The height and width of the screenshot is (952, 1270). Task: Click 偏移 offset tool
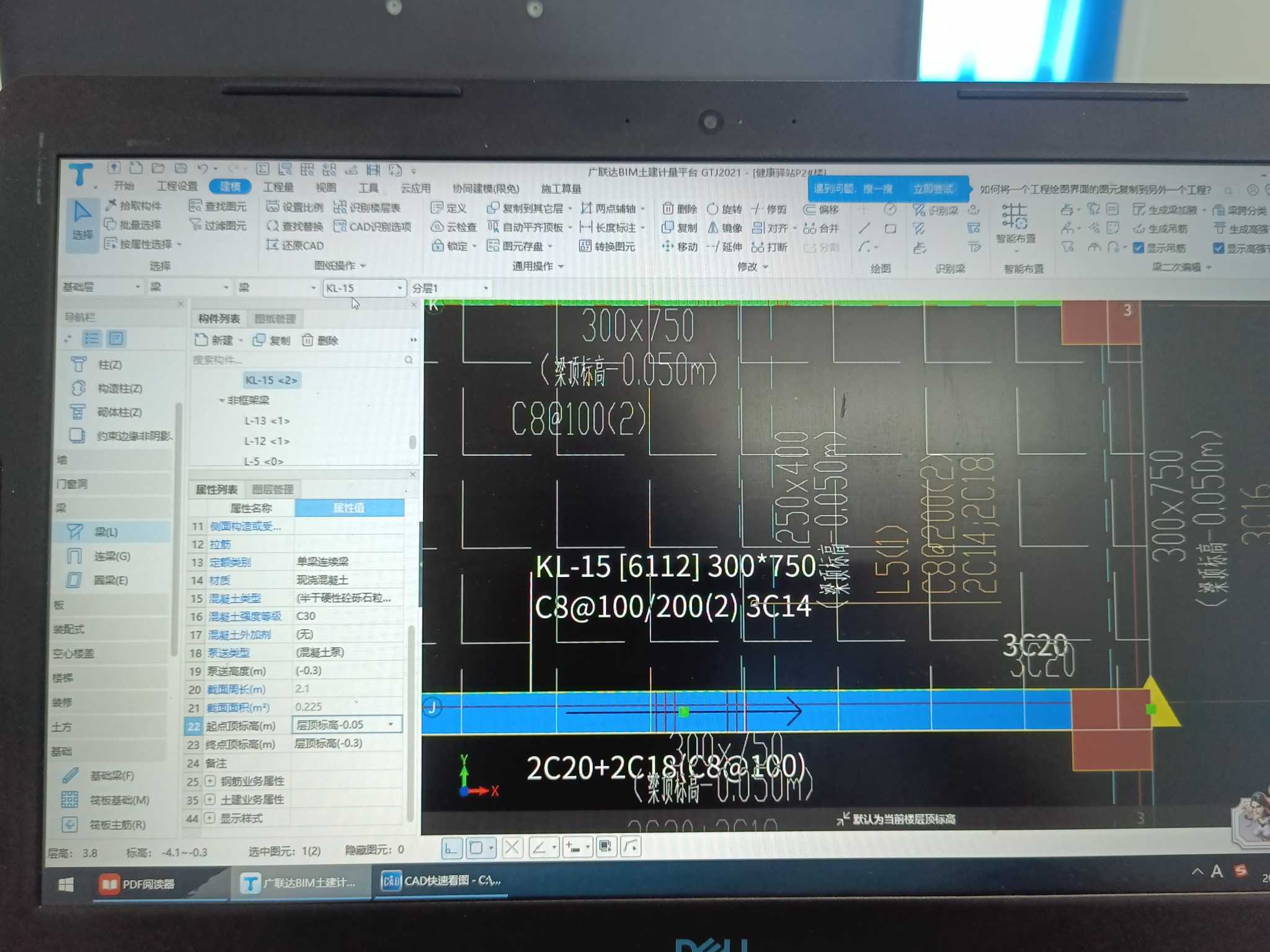[821, 209]
